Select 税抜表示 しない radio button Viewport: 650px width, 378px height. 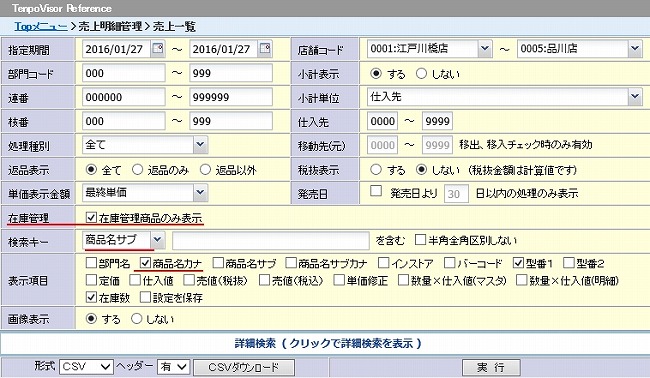tap(421, 170)
